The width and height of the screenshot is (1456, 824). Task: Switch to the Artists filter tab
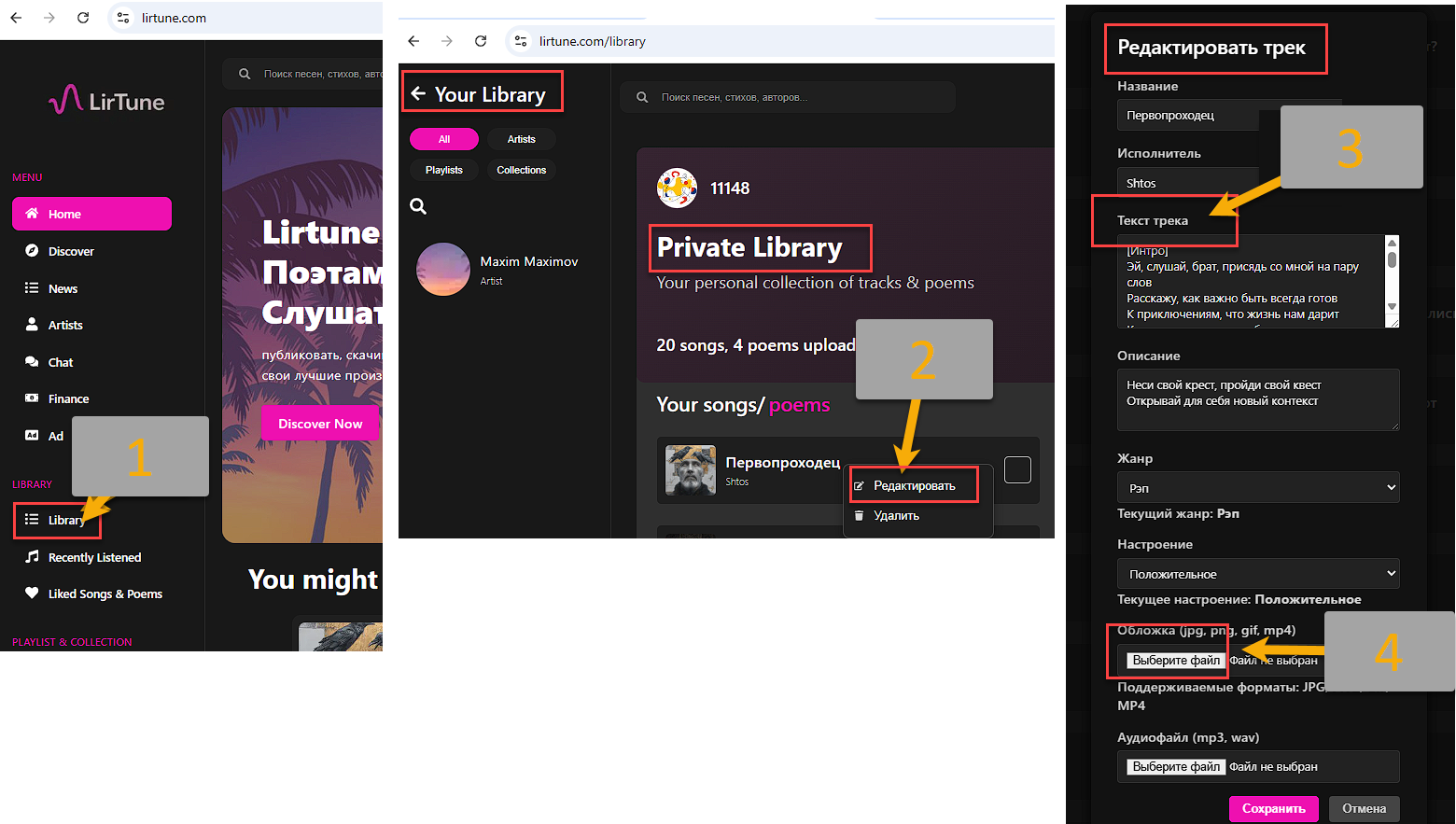tap(521, 139)
